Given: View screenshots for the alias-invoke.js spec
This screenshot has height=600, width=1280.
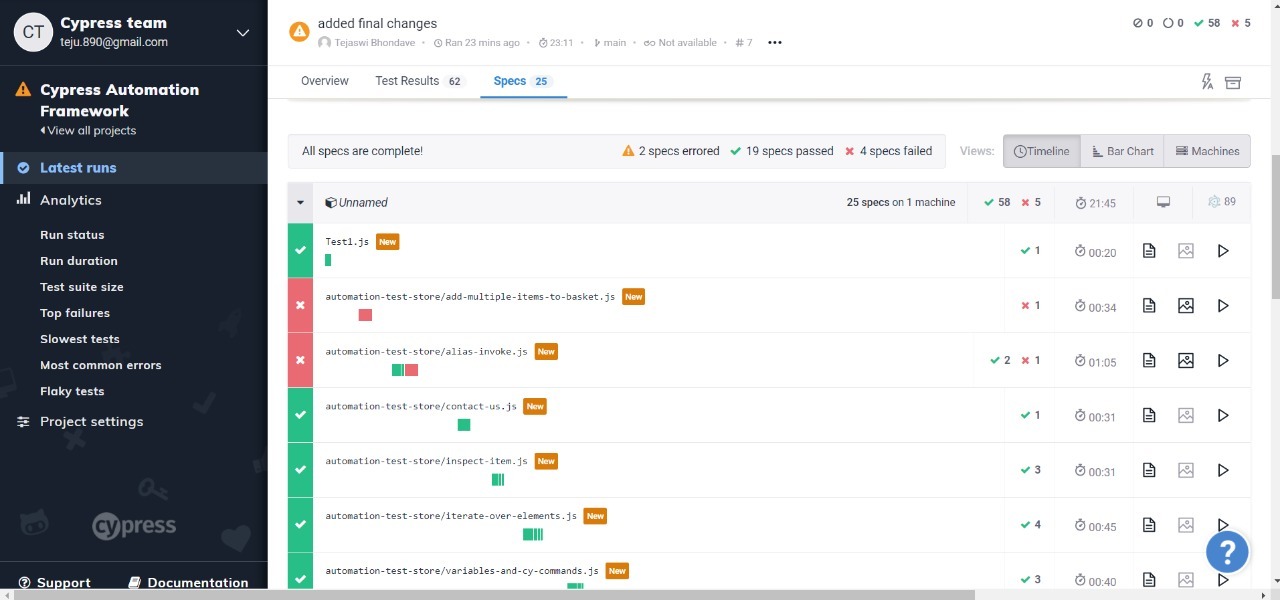Looking at the screenshot, I should point(1185,360).
